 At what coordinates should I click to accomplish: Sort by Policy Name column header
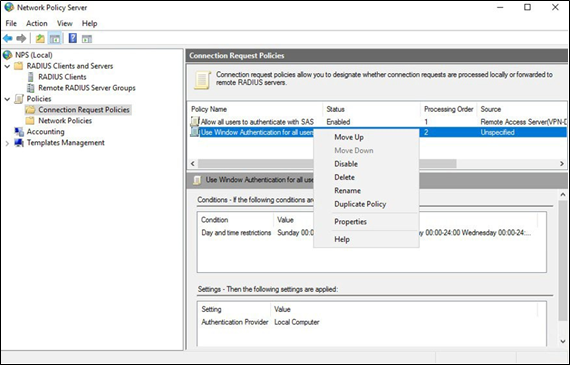coord(256,109)
